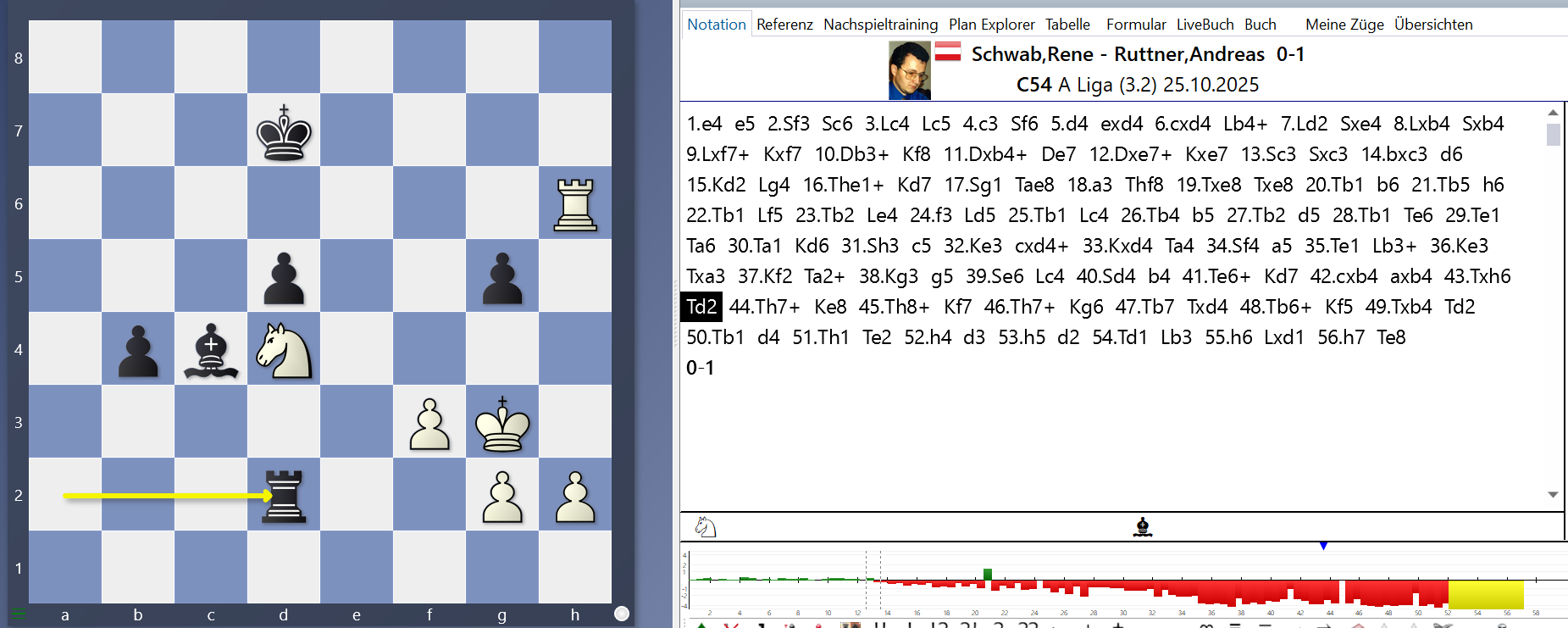Click the Ruttner,Andreas player name
This screenshot has width=1568, height=628.
[1189, 54]
